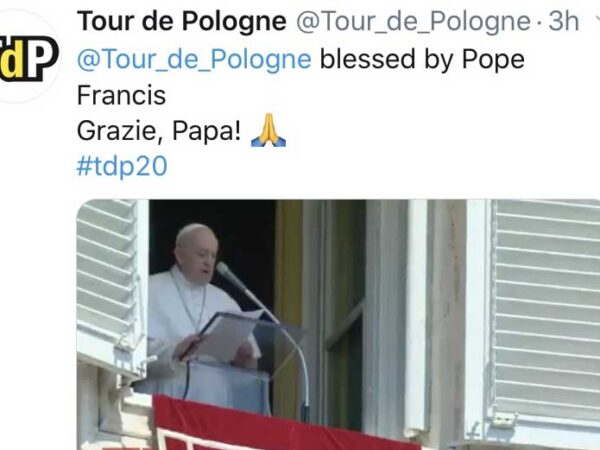Click the tweet text 'blessed by Pope'

[x=422, y=60]
